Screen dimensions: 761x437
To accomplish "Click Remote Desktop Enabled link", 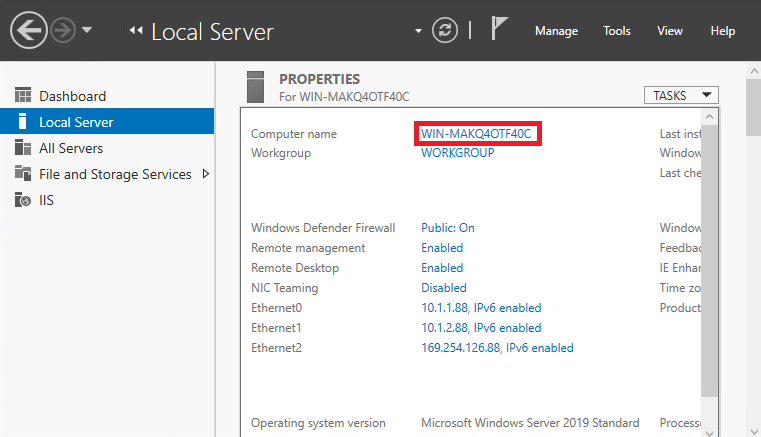I will 442,268.
